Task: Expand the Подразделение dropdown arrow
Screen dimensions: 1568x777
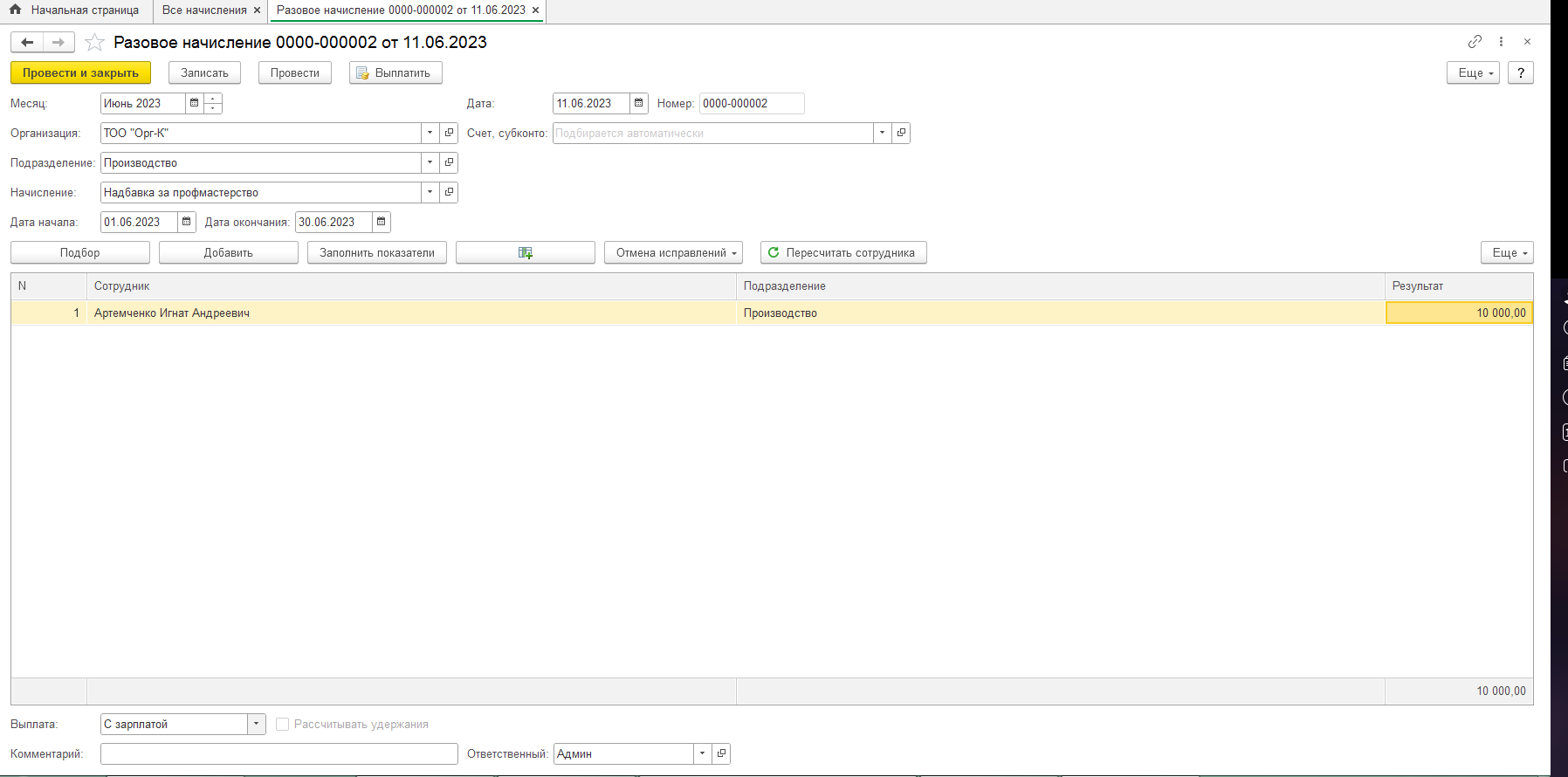Action: click(430, 163)
